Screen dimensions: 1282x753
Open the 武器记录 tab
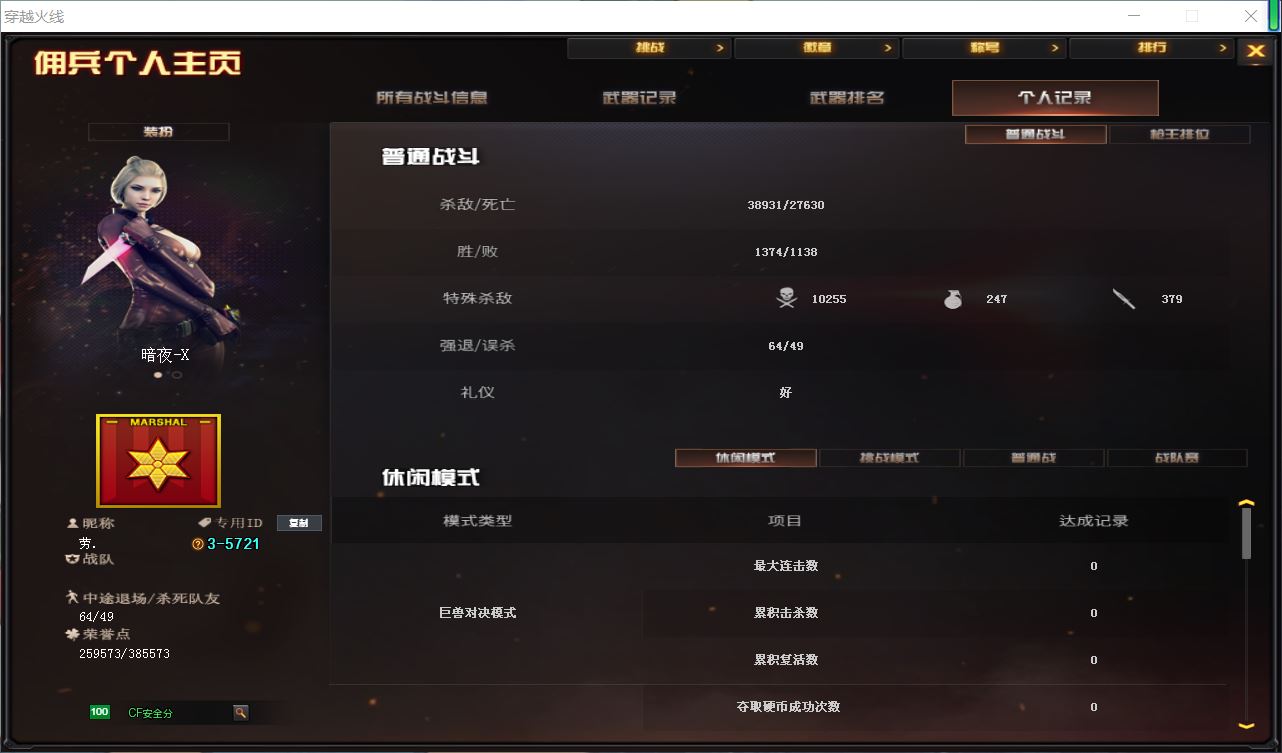[640, 98]
